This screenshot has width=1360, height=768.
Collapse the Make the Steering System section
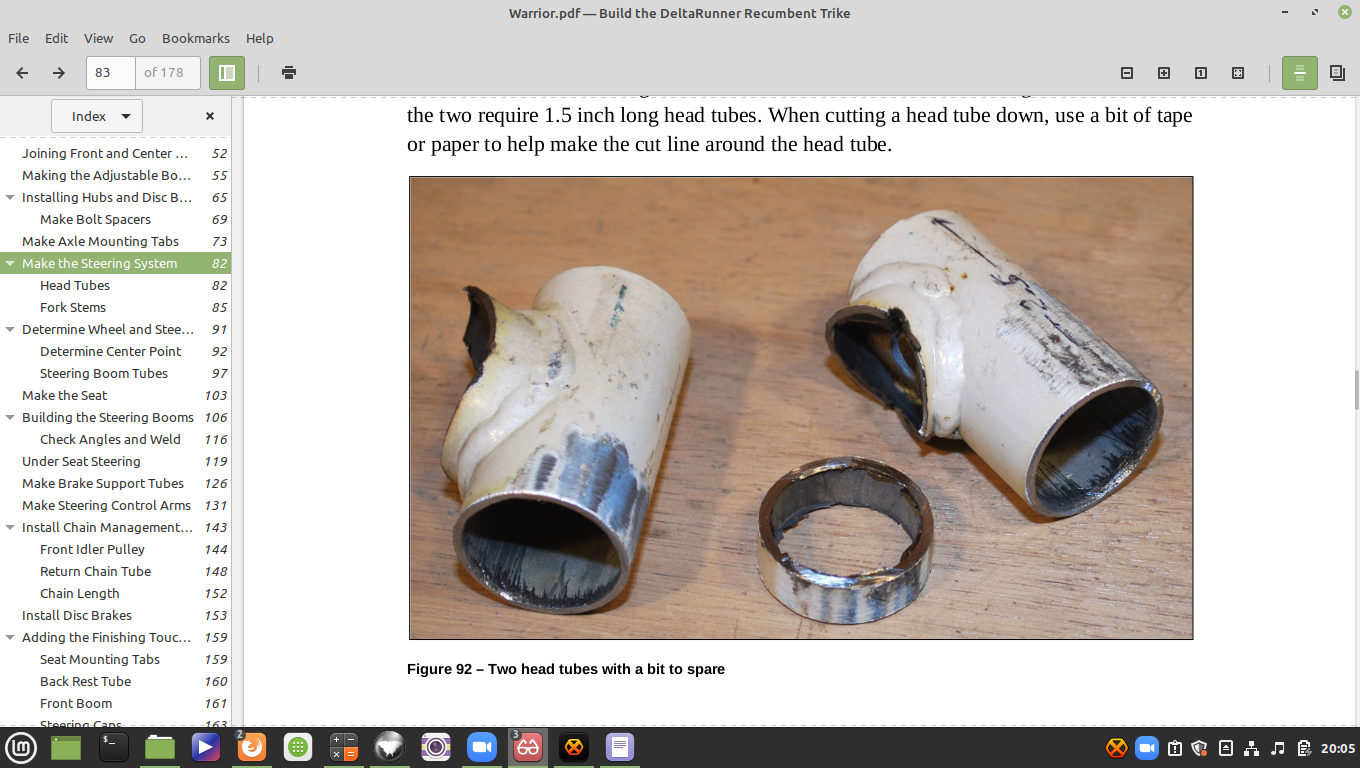[x=10, y=264]
